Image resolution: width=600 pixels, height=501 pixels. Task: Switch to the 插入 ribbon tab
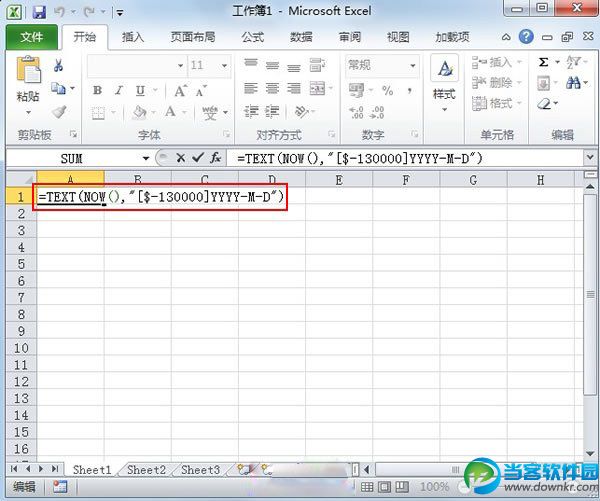click(133, 37)
